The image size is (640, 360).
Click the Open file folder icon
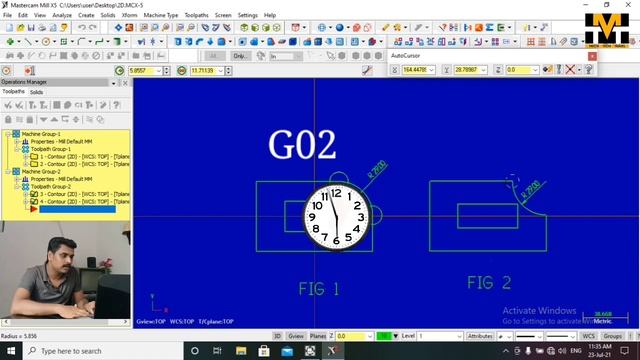(x=20, y=28)
